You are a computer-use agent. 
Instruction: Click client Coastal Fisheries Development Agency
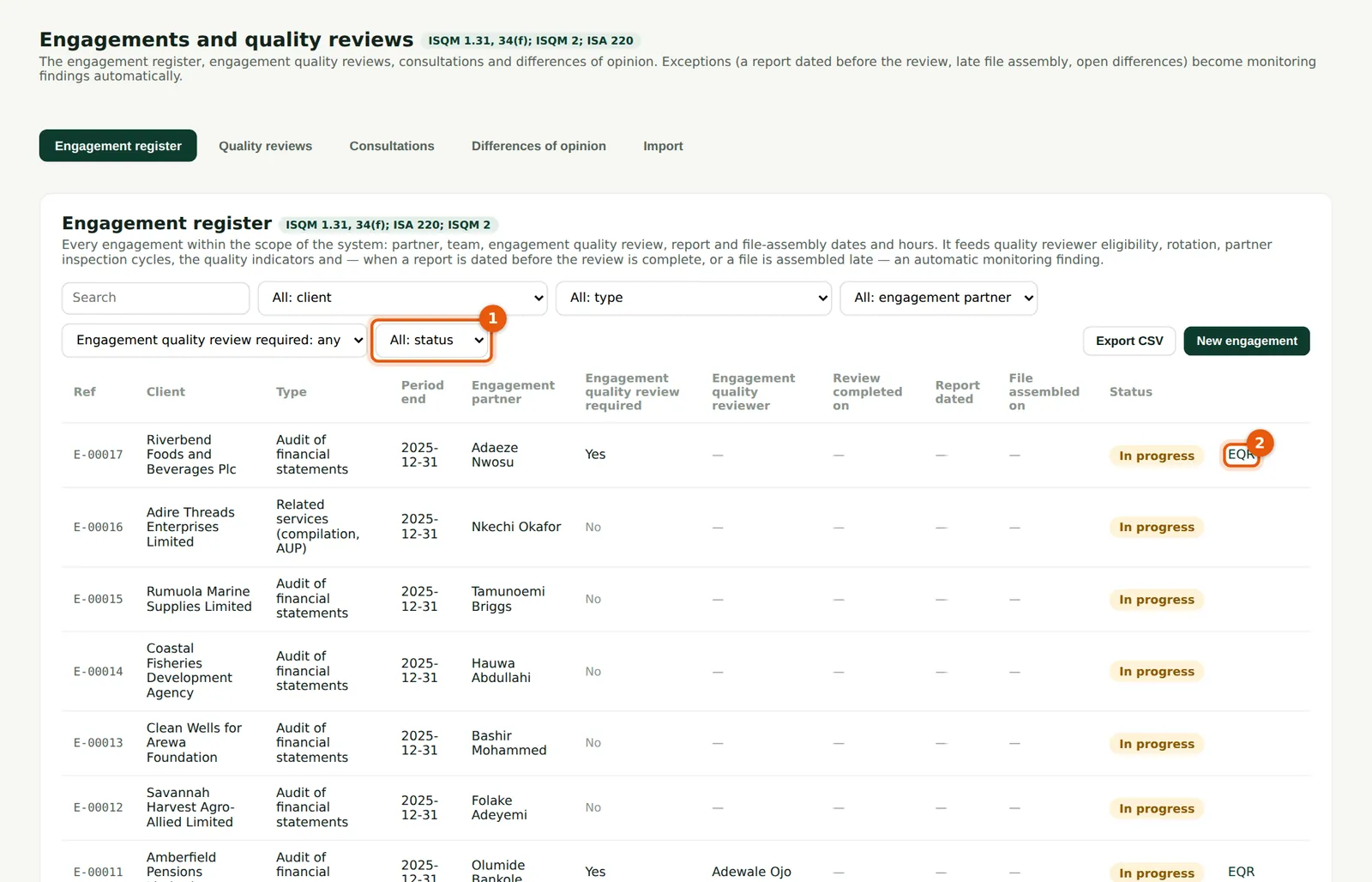click(189, 671)
